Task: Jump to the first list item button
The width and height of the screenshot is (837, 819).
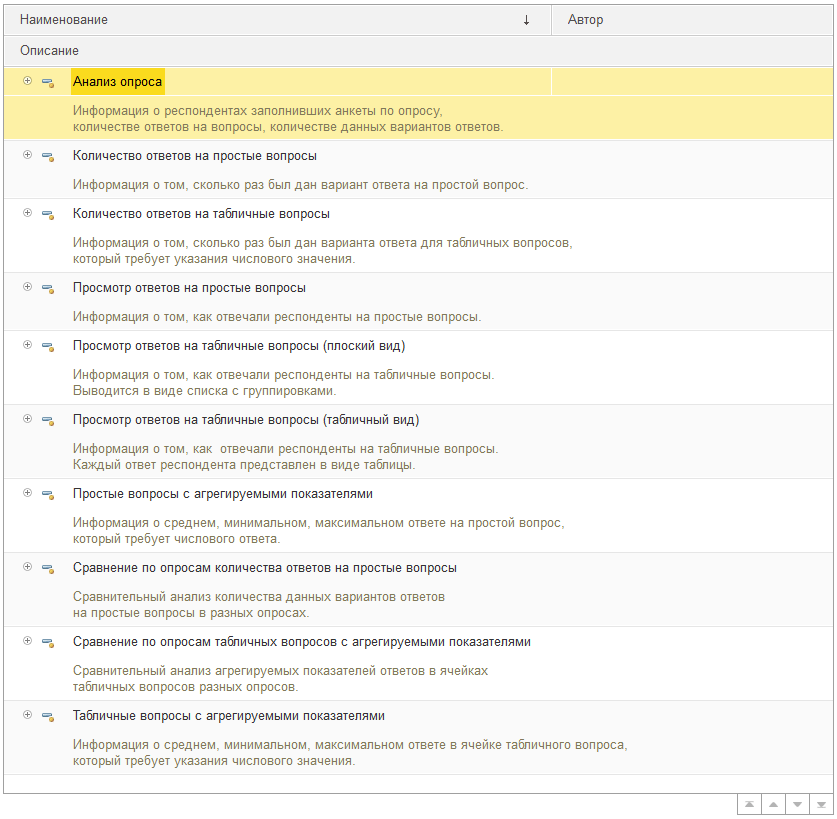Action: point(748,804)
